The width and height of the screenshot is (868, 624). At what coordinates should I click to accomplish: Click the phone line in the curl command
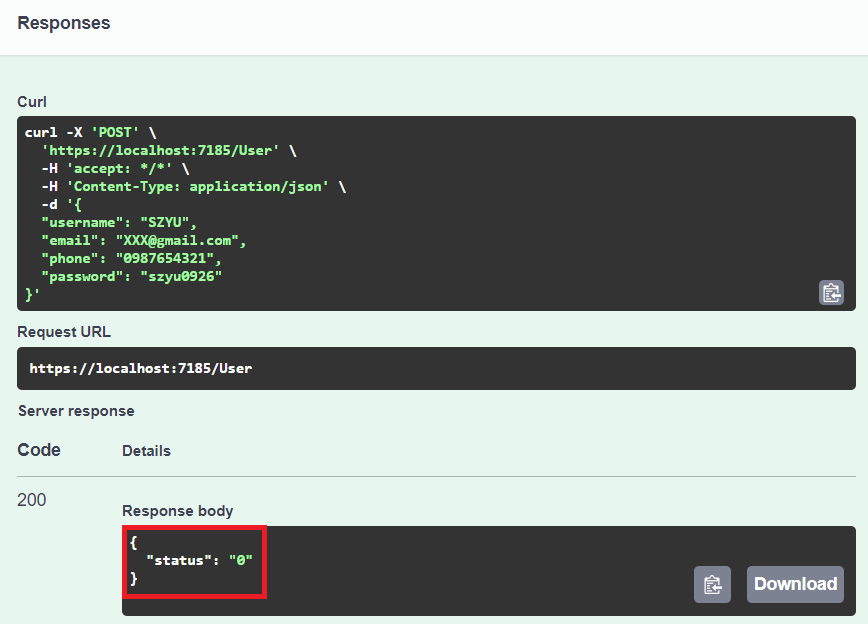tap(130, 258)
